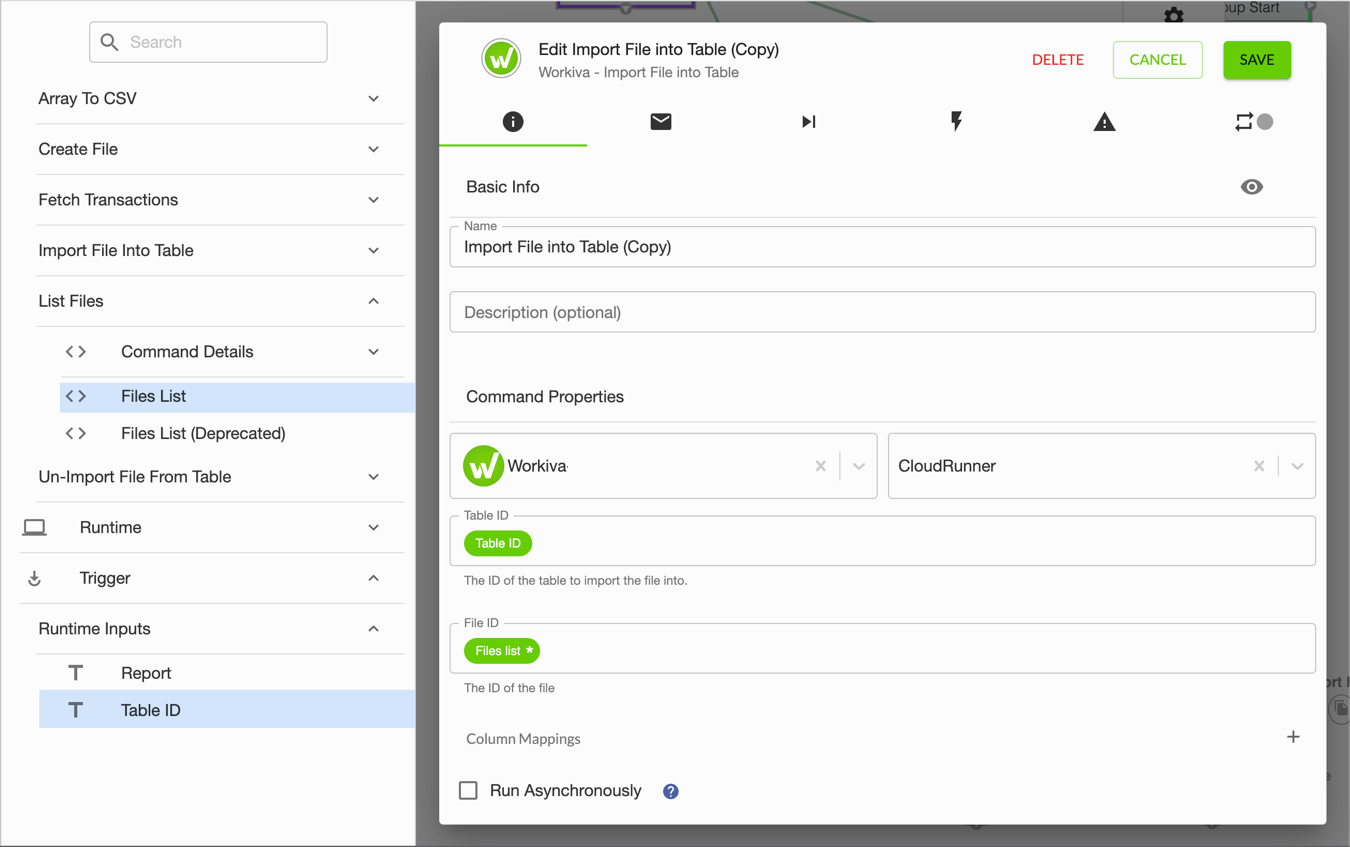This screenshot has width=1350, height=847.
Task: Open the lightning bolt tab
Action: [x=956, y=122]
